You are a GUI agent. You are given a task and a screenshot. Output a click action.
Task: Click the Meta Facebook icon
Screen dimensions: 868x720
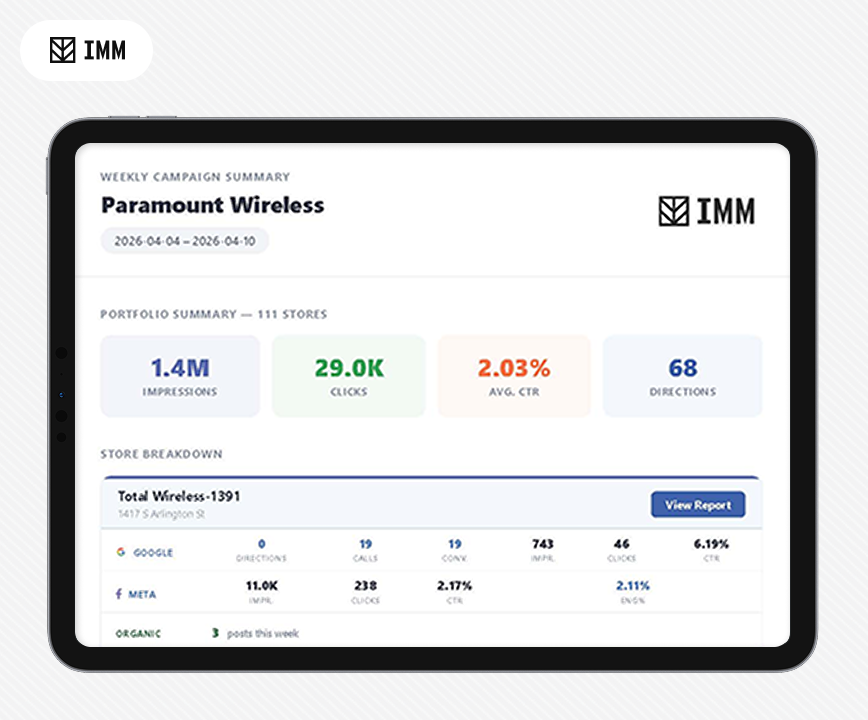click(118, 594)
